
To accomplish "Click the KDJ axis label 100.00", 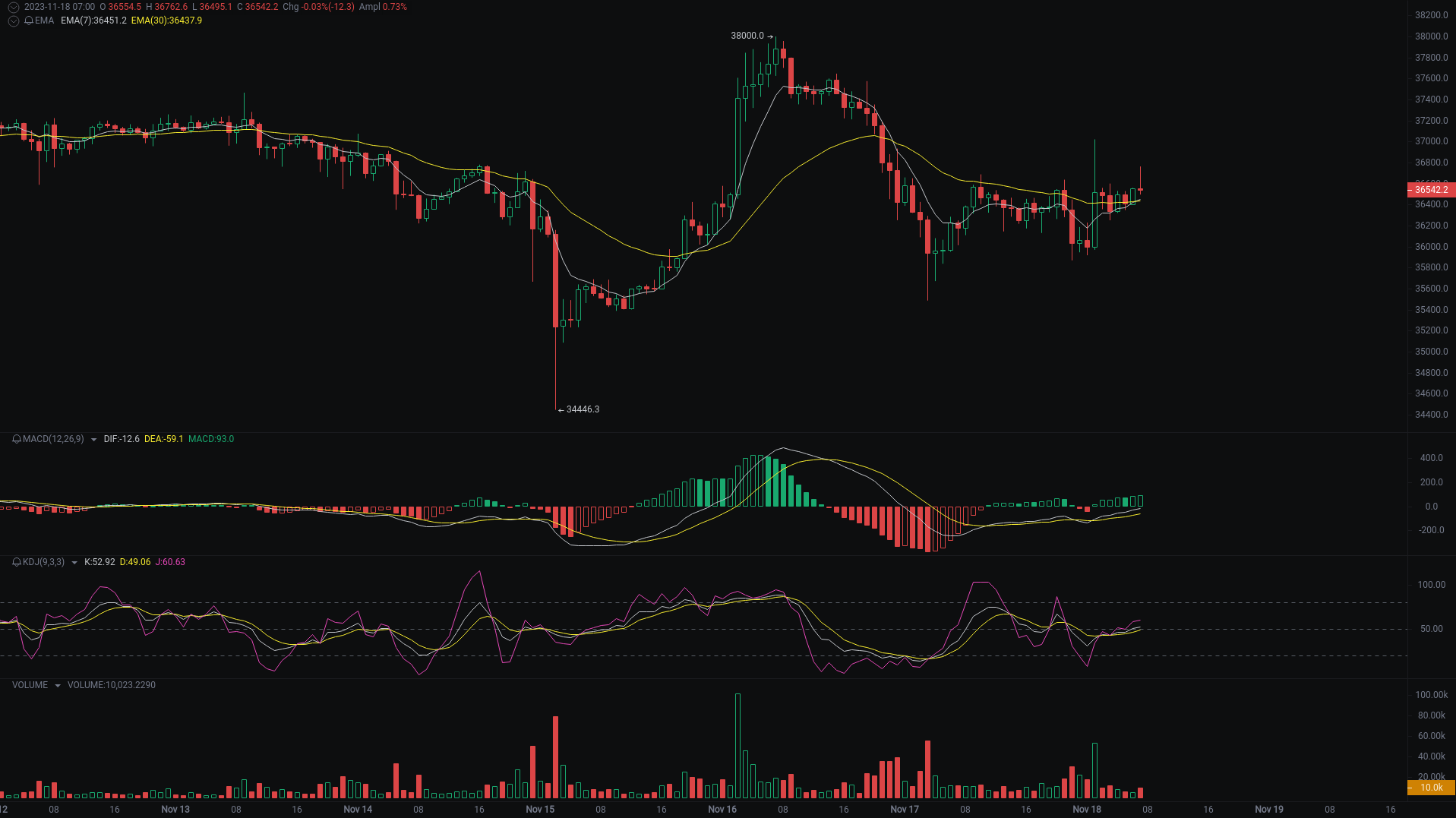I will pyautogui.click(x=1432, y=585).
